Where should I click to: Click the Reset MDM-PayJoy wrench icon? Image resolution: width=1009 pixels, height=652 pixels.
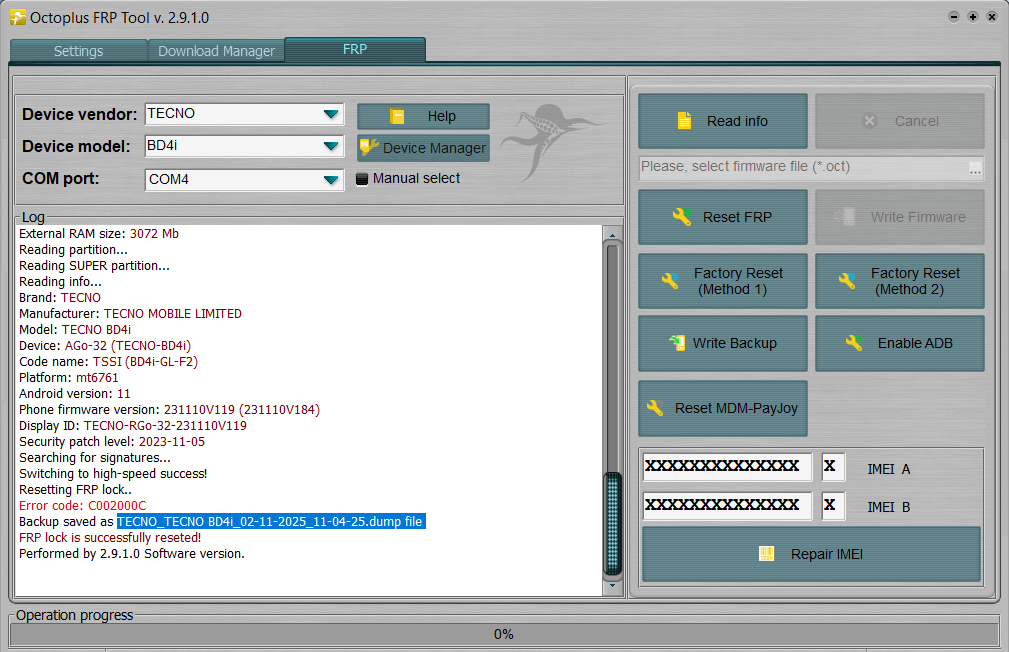coord(655,408)
